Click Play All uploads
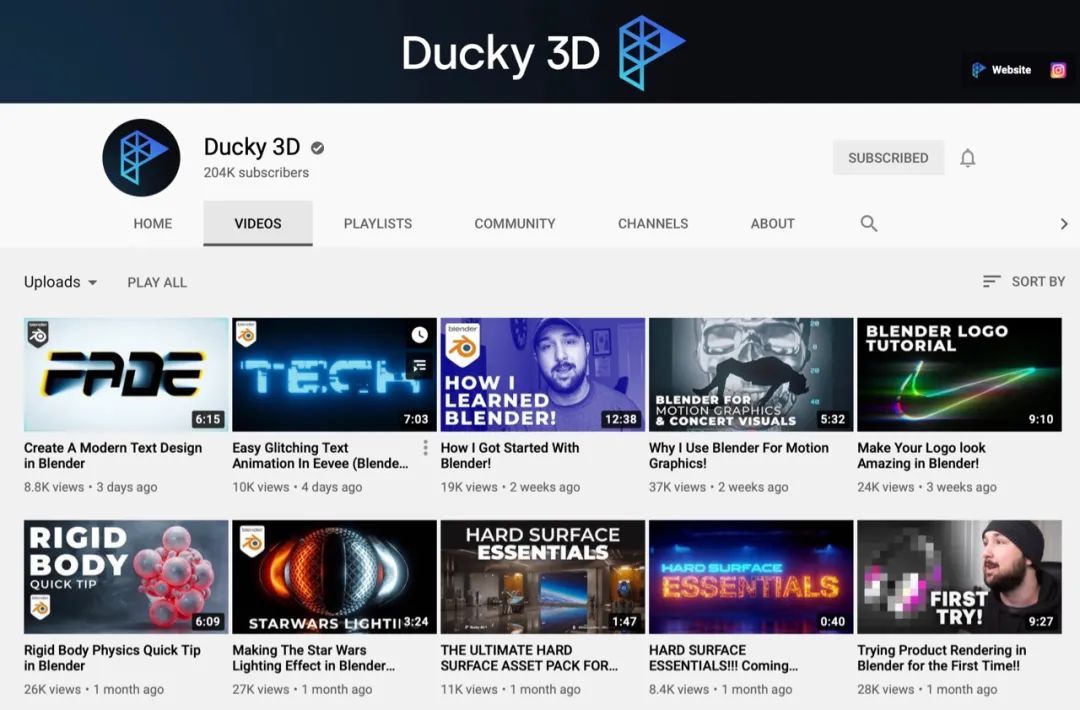This screenshot has height=710, width=1080. pos(157,282)
